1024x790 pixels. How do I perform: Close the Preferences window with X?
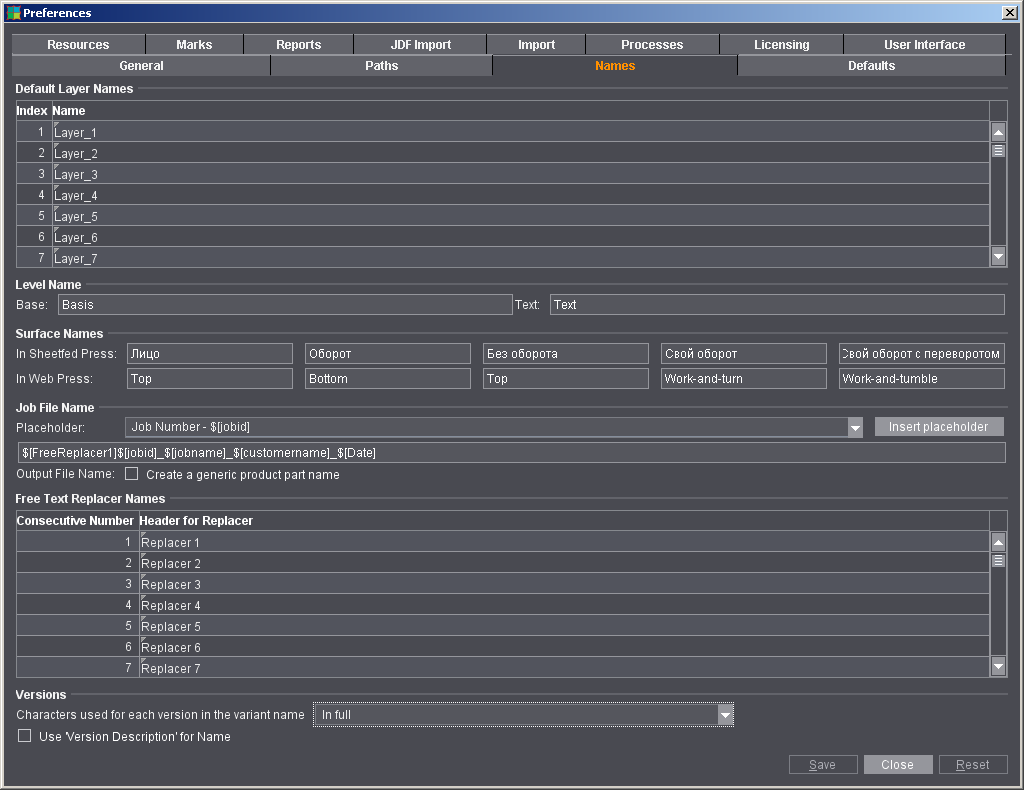point(1009,13)
